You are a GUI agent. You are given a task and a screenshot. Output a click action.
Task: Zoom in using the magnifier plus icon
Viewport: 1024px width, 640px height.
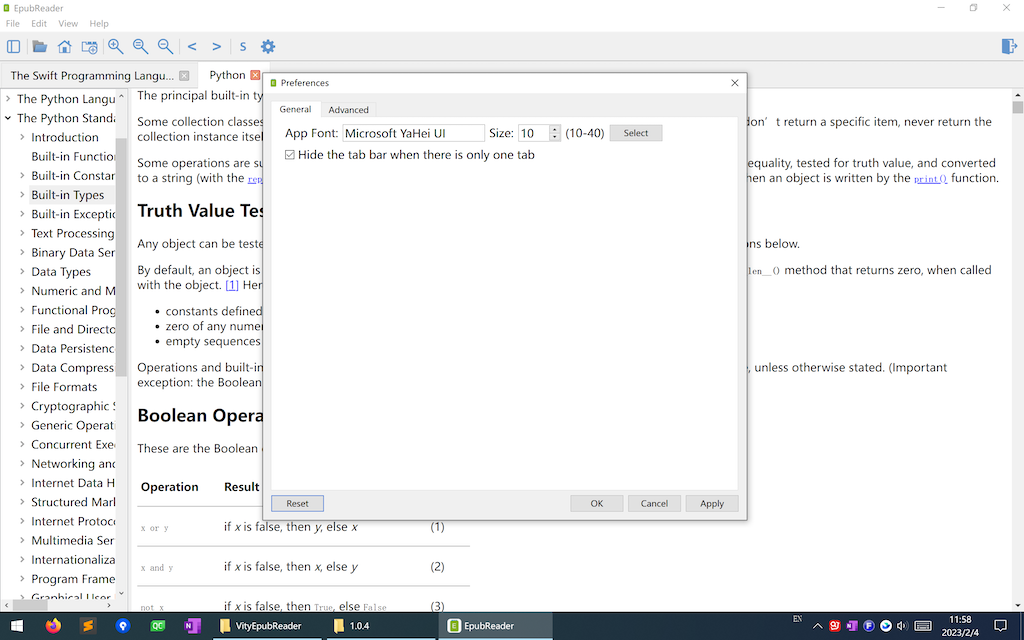pyautogui.click(x=115, y=46)
